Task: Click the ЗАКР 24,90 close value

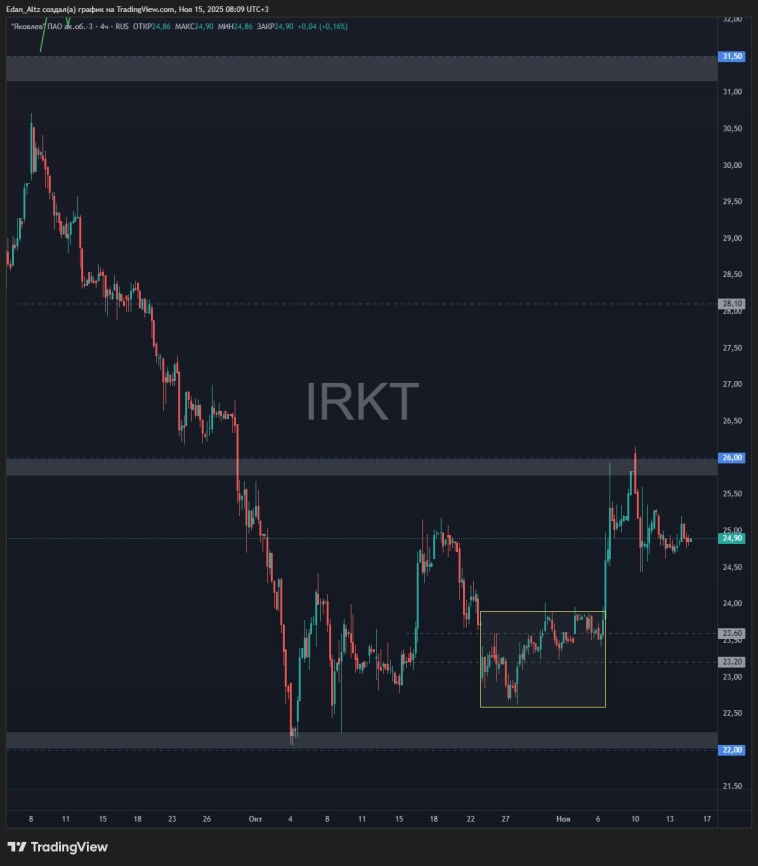Action: tap(275, 27)
